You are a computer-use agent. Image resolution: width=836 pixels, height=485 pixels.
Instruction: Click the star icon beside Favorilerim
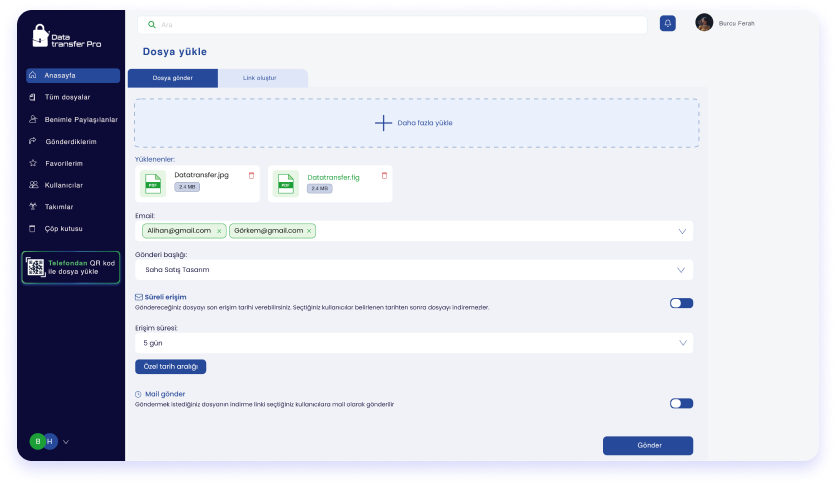click(33, 163)
